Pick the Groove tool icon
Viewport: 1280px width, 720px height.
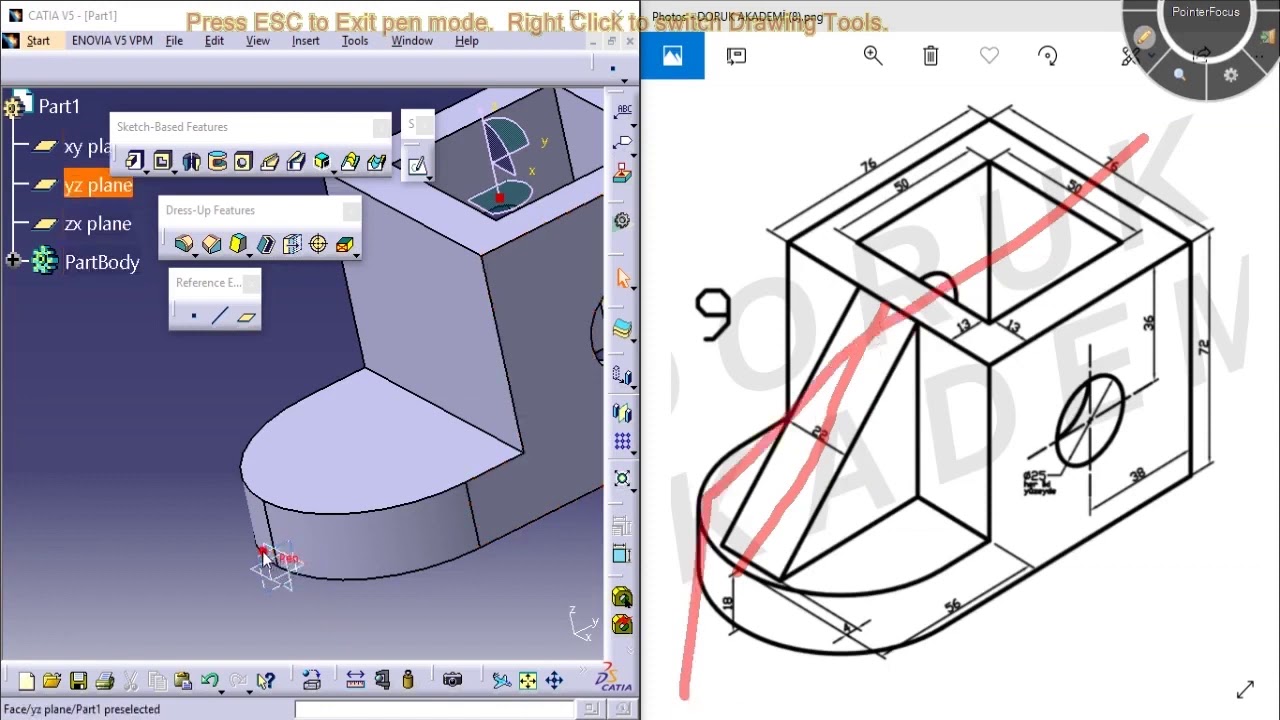[x=217, y=161]
